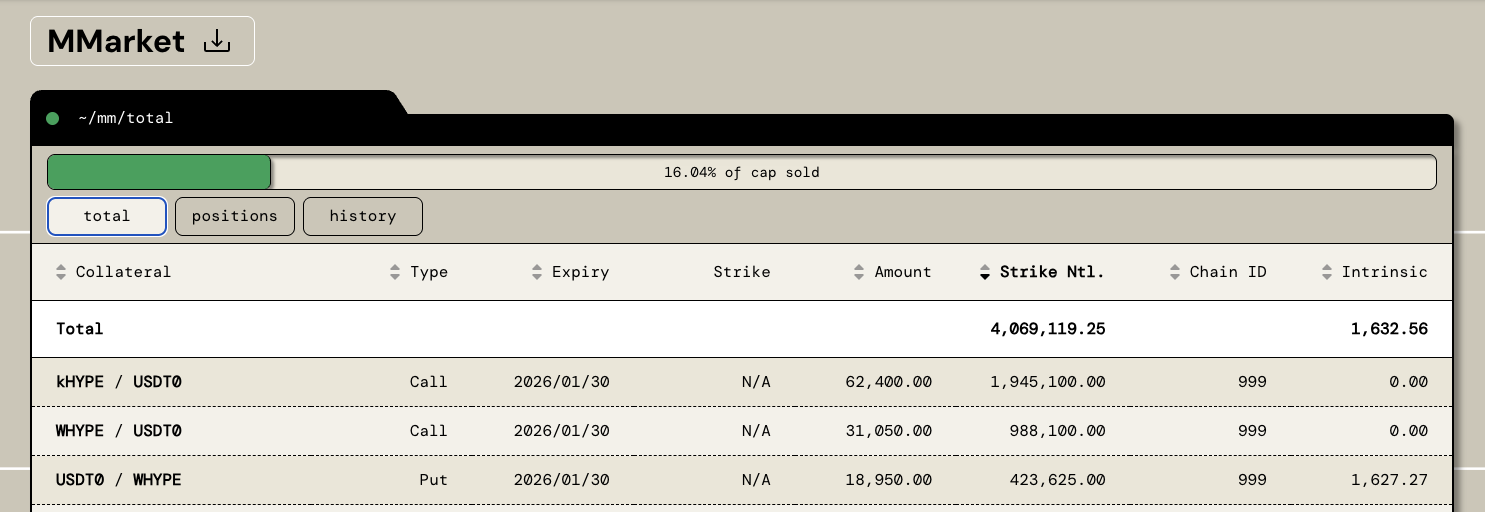This screenshot has height=512, width=1485.
Task: Open the history tab
Action: coord(363,216)
